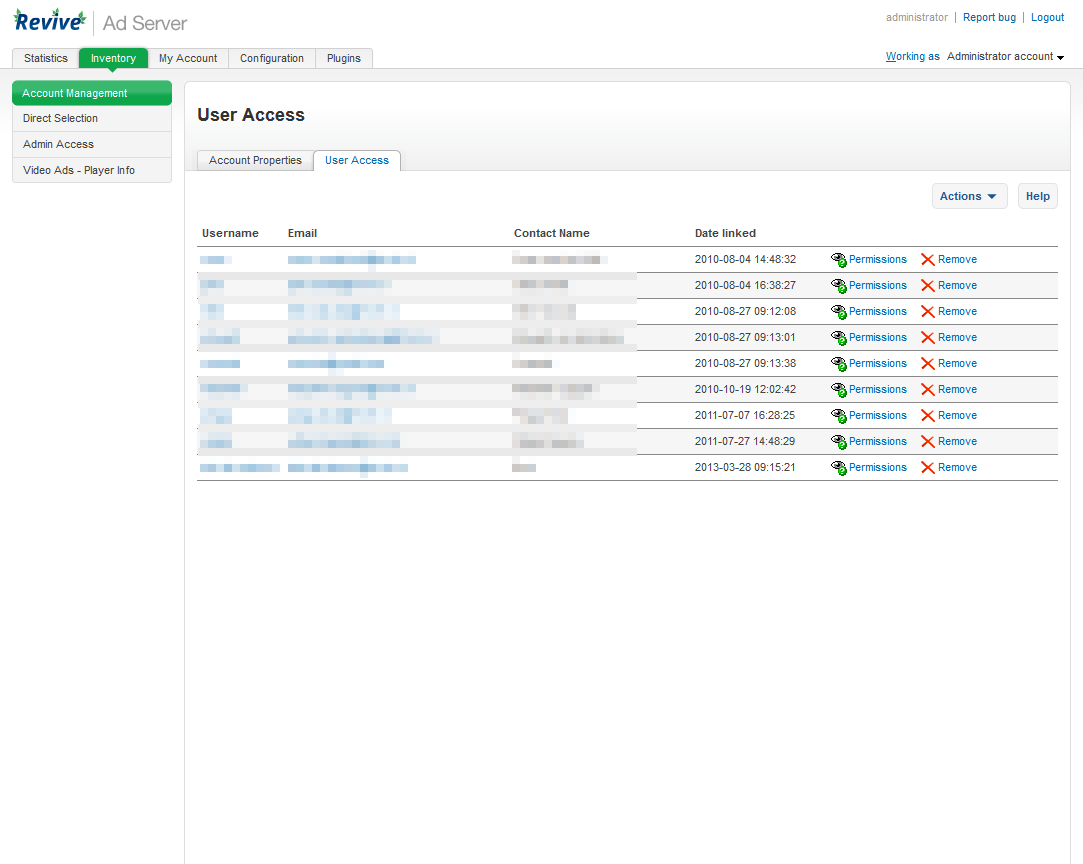Select Video Ads - Player Info sidebar item
This screenshot has width=1083, height=864.
79,170
